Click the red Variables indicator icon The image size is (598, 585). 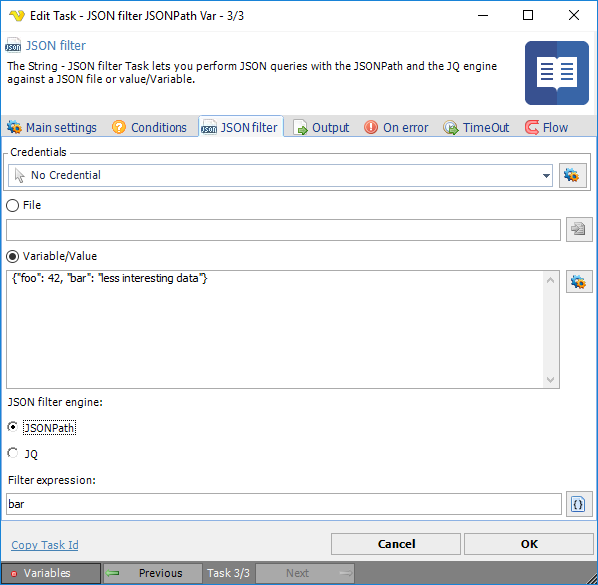[x=14, y=574]
